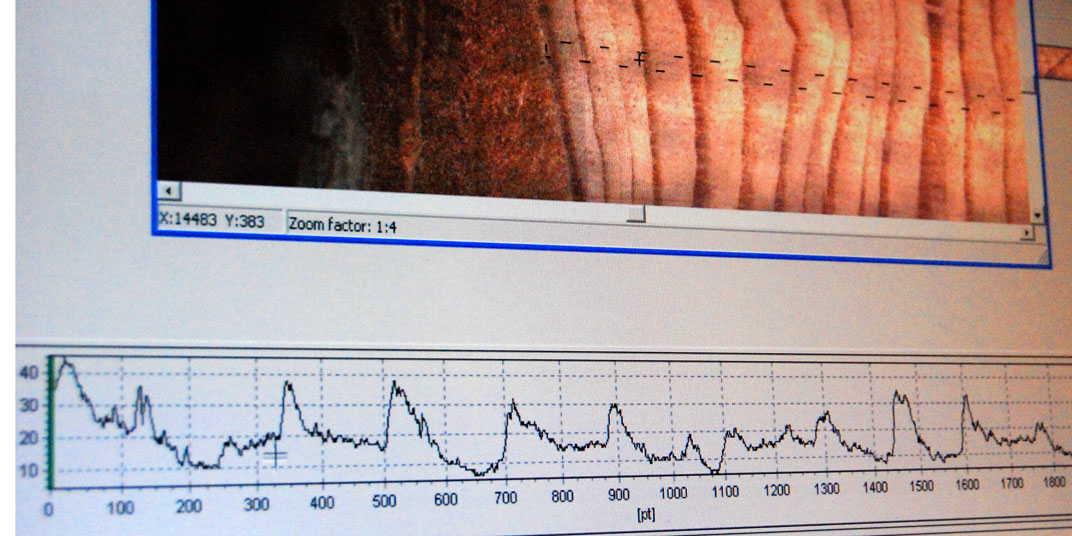Click the x-axis label '0'

click(x=49, y=509)
